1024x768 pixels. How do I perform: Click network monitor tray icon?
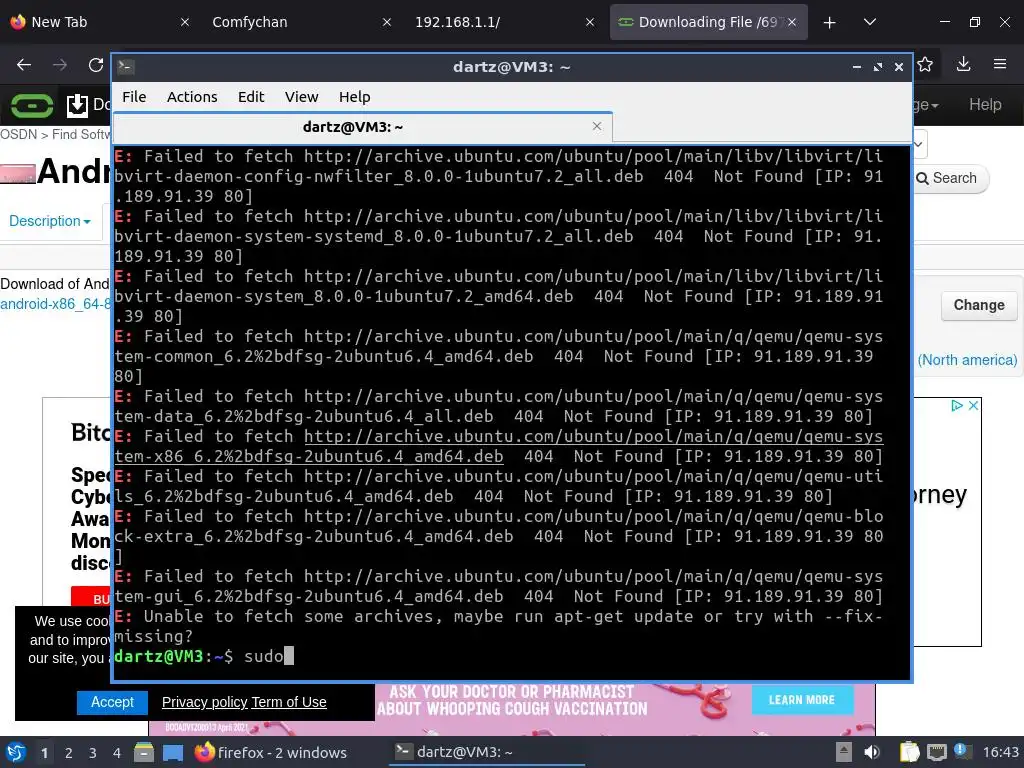pyautogui.click(x=937, y=752)
